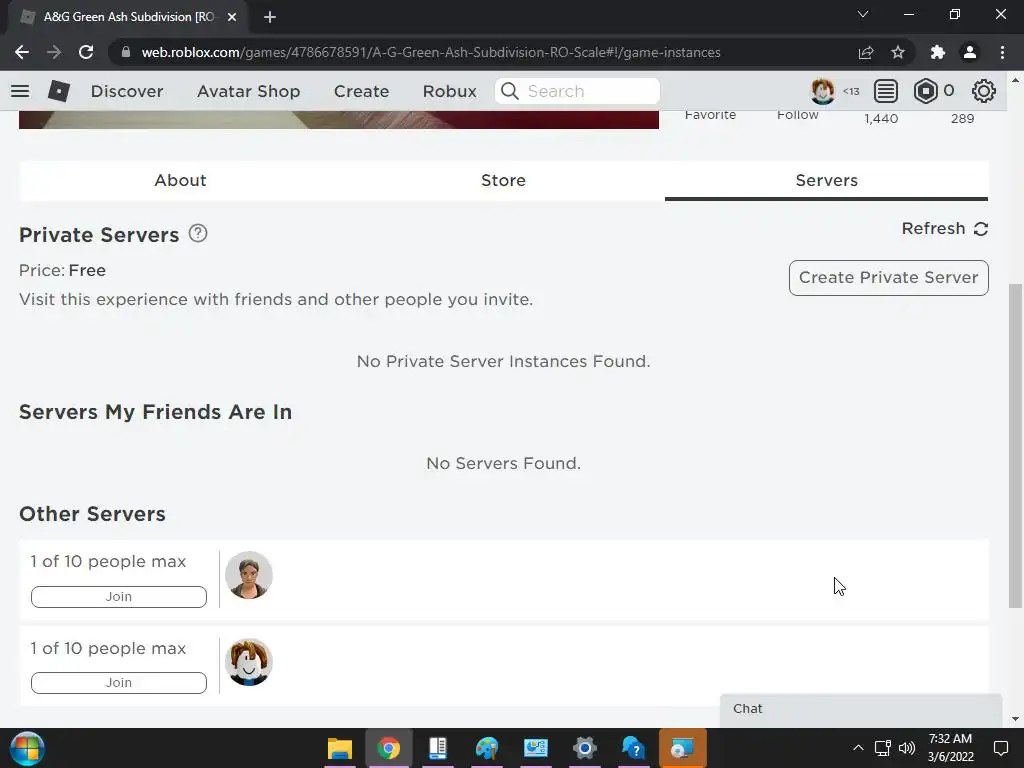Click the Refresh circular arrows icon
Image resolution: width=1024 pixels, height=768 pixels.
pyautogui.click(x=980, y=229)
